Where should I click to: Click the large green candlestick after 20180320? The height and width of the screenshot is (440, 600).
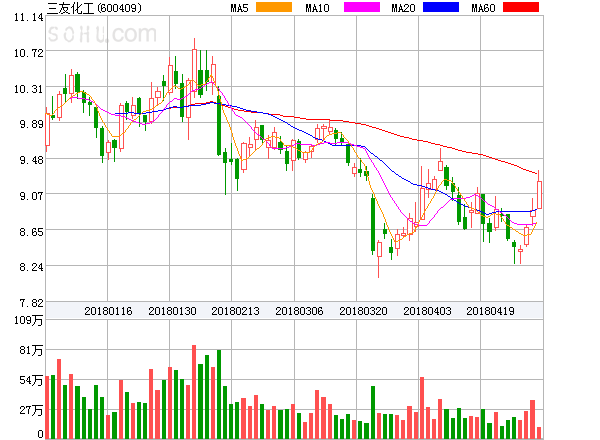[x=373, y=225]
